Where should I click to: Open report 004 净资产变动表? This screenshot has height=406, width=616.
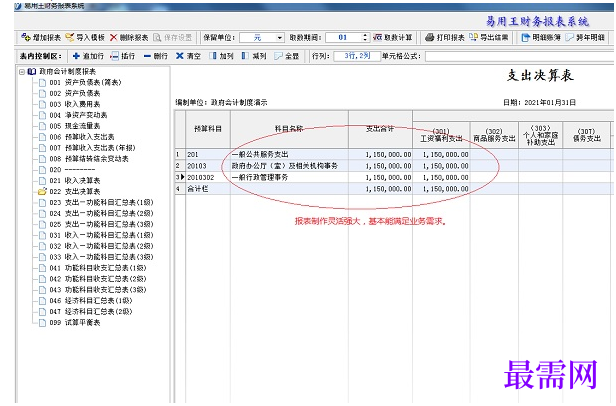point(78,115)
